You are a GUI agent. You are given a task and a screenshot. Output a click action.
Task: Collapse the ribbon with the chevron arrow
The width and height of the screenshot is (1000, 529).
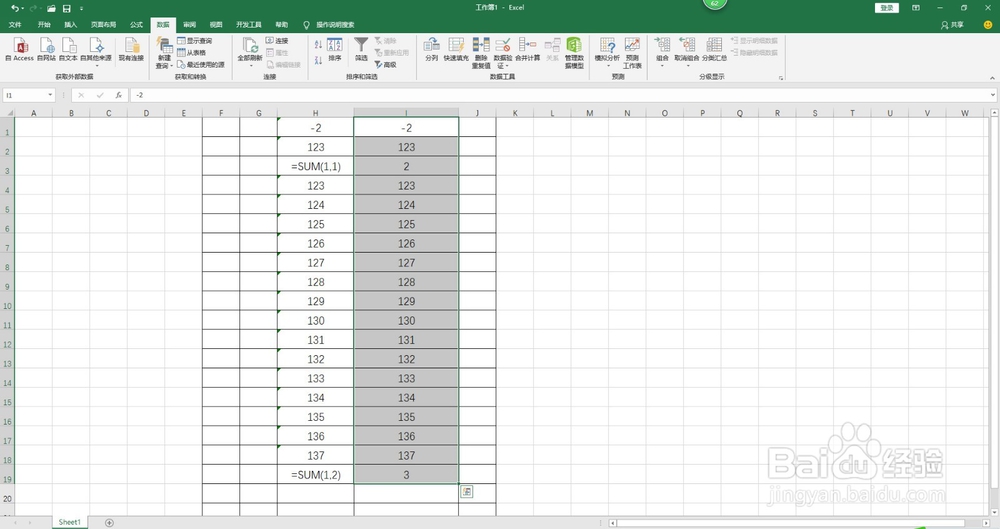coord(992,78)
